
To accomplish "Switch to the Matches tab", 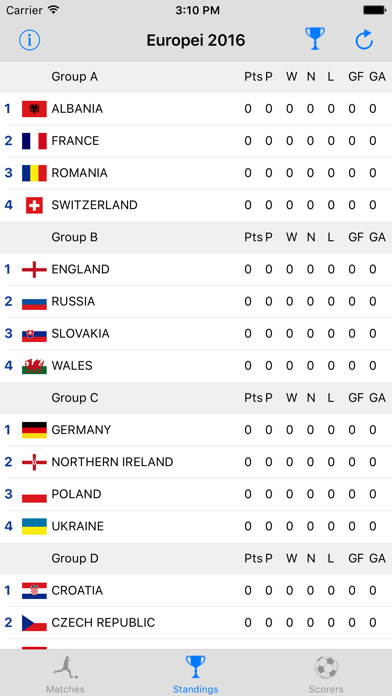I will pos(65,674).
